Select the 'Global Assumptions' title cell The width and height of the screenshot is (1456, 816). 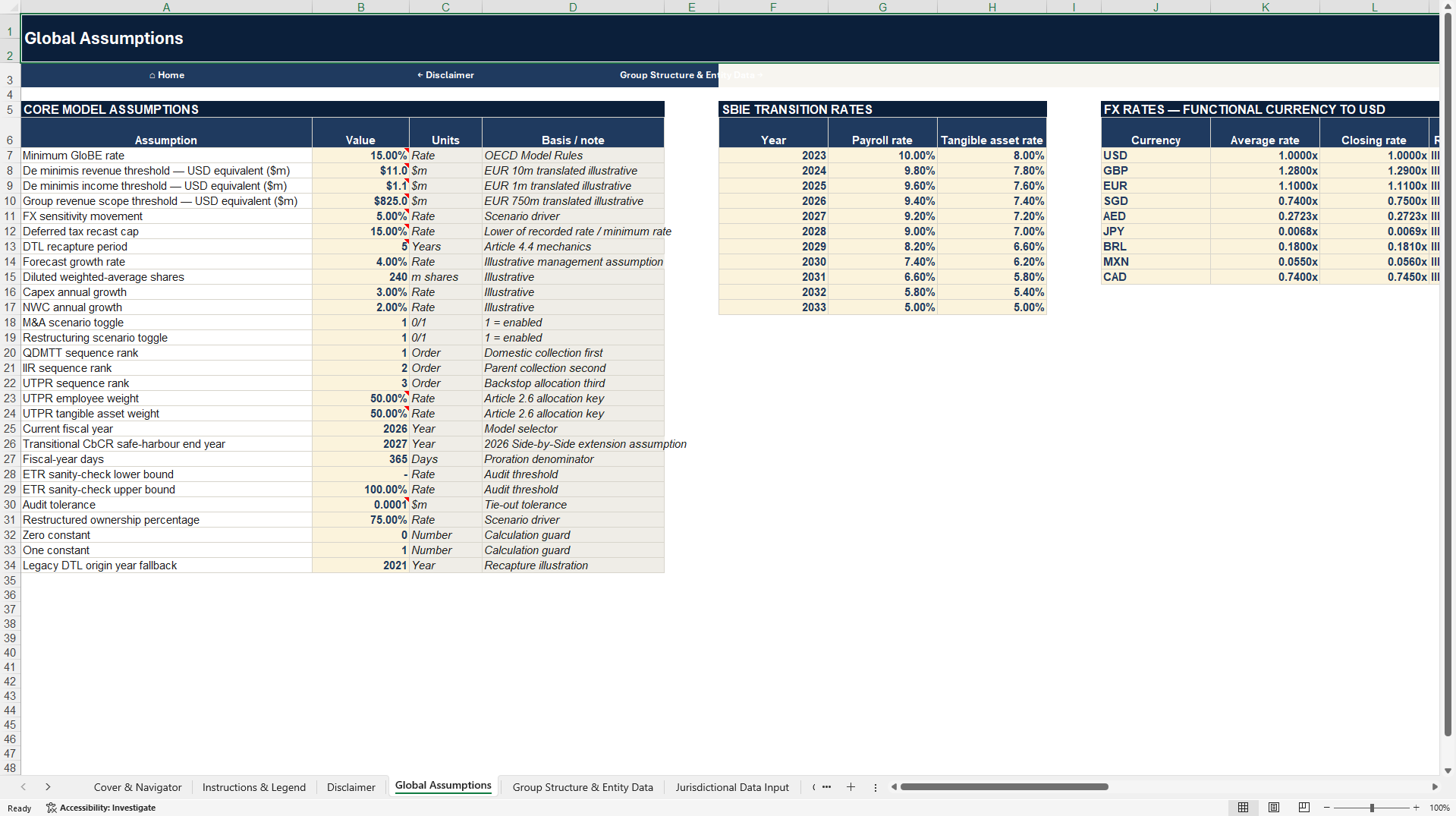pos(730,38)
